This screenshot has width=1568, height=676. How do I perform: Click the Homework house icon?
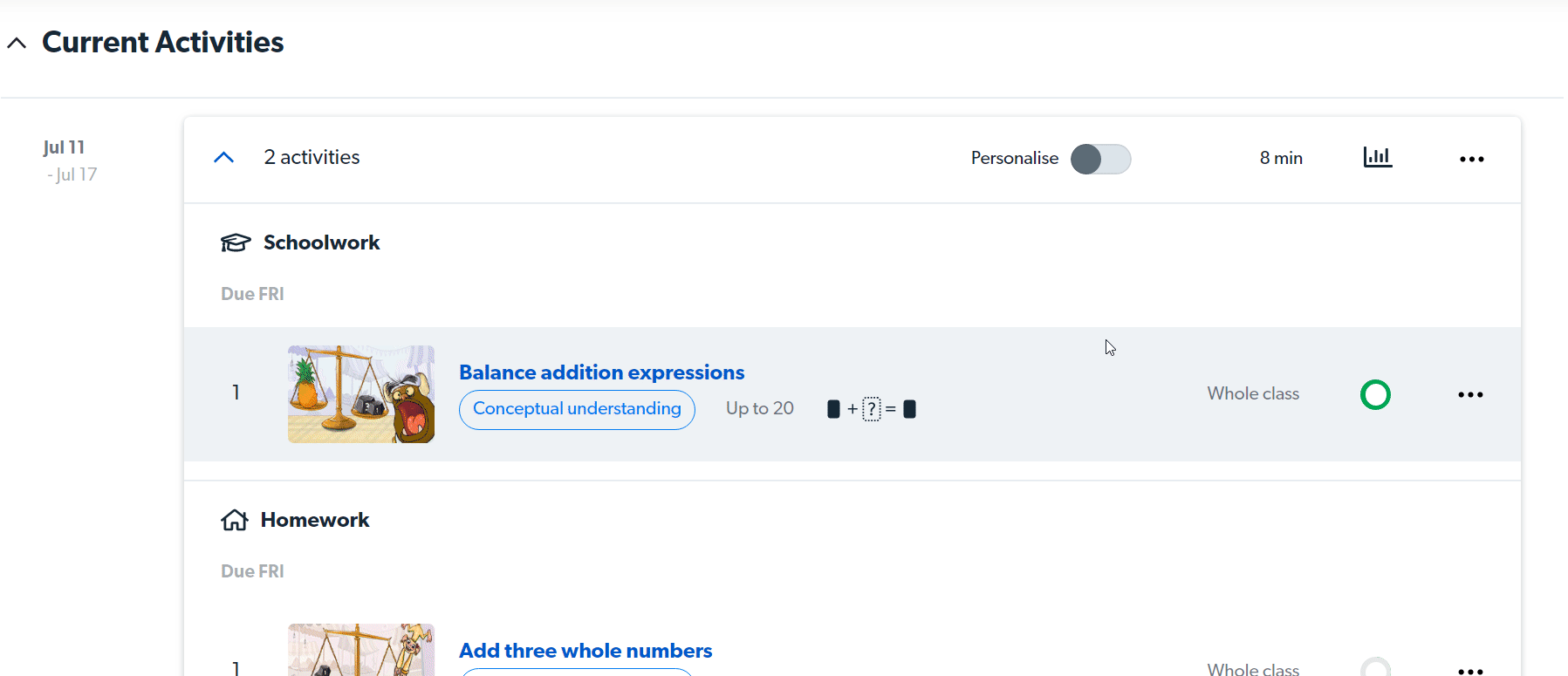tap(234, 521)
